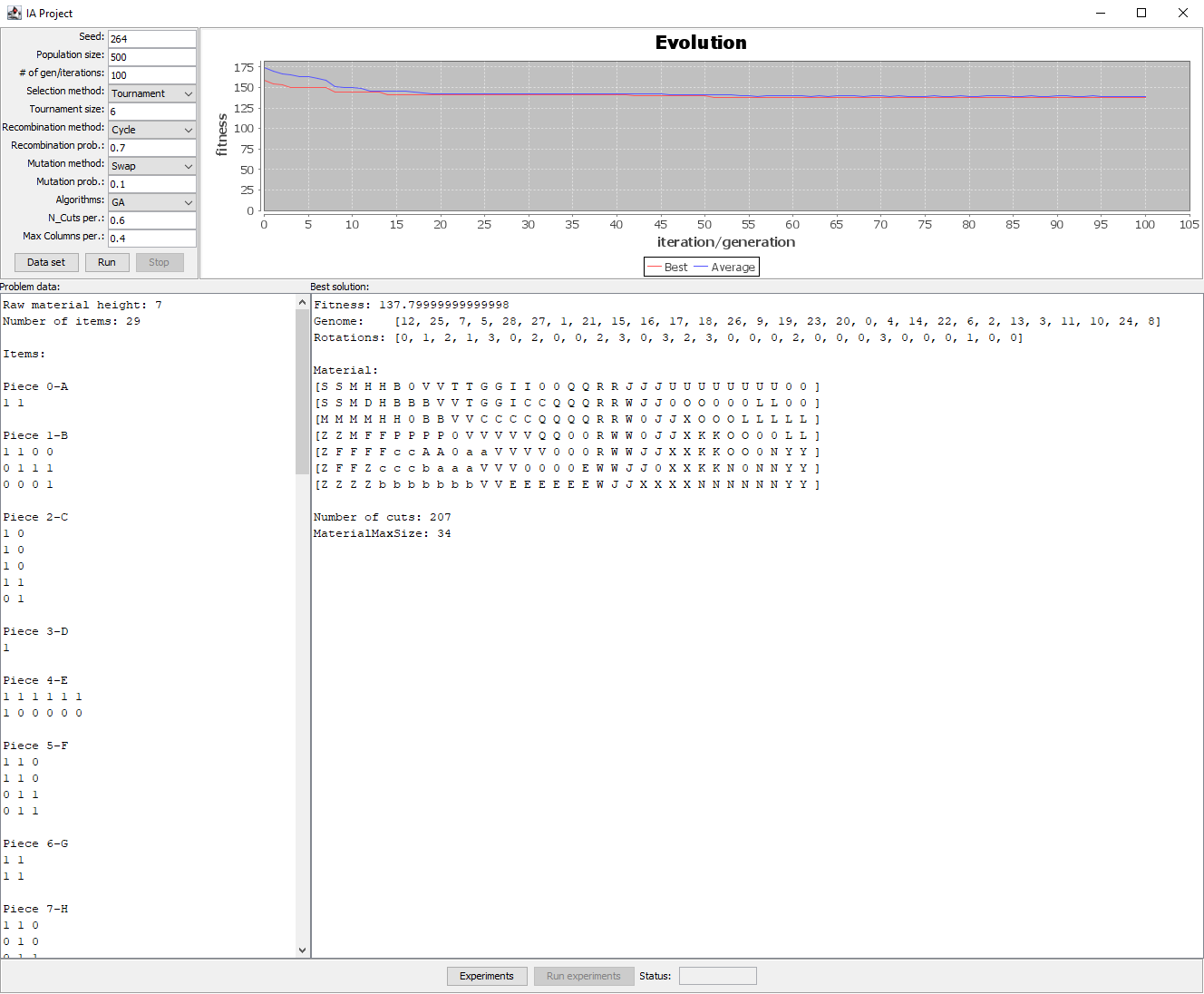Open the Algorithms dropdown
The width and height of the screenshot is (1204, 994).
[152, 201]
